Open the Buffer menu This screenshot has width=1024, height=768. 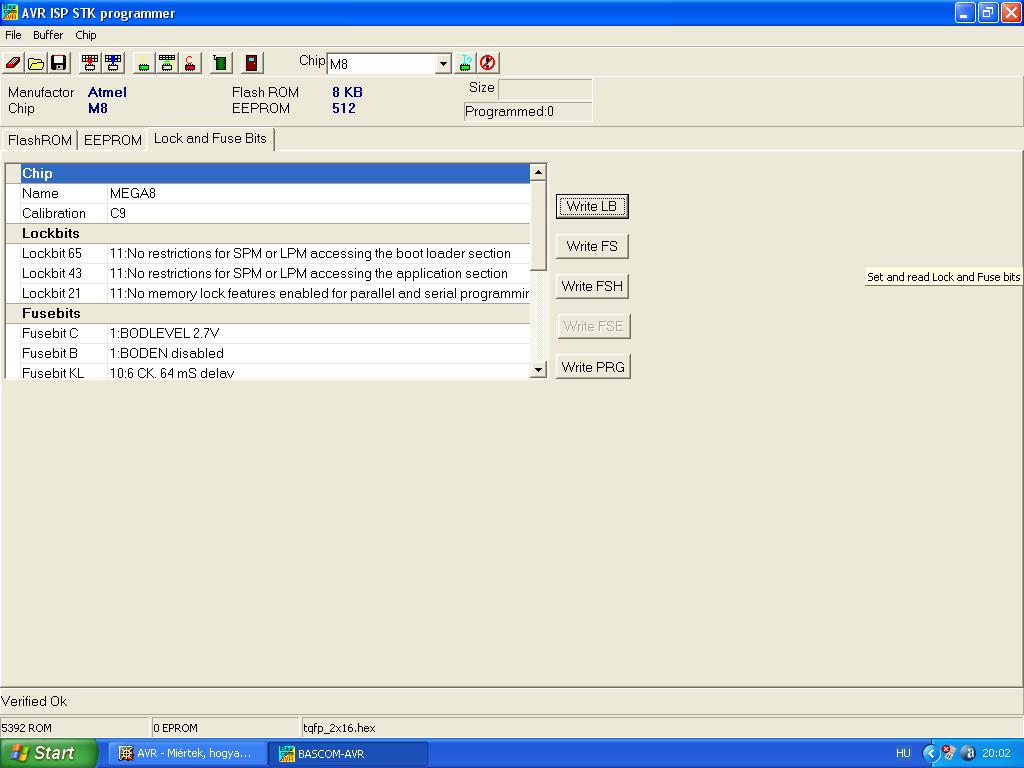(48, 35)
